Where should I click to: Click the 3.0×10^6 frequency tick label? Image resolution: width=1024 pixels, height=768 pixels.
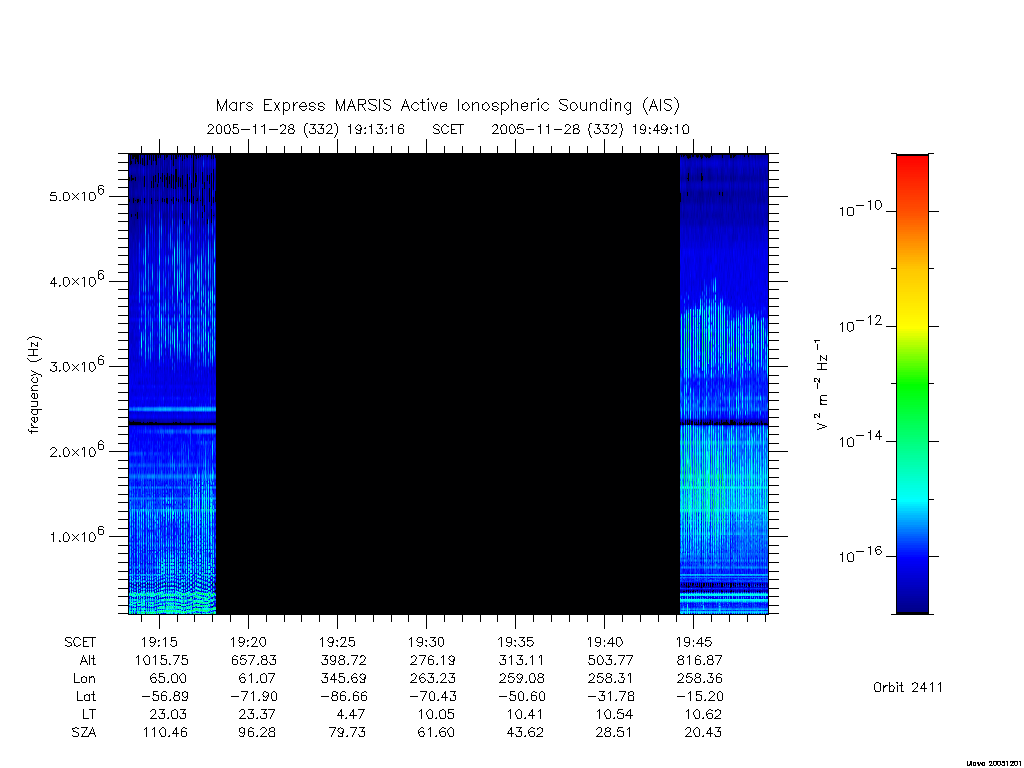click(76, 365)
